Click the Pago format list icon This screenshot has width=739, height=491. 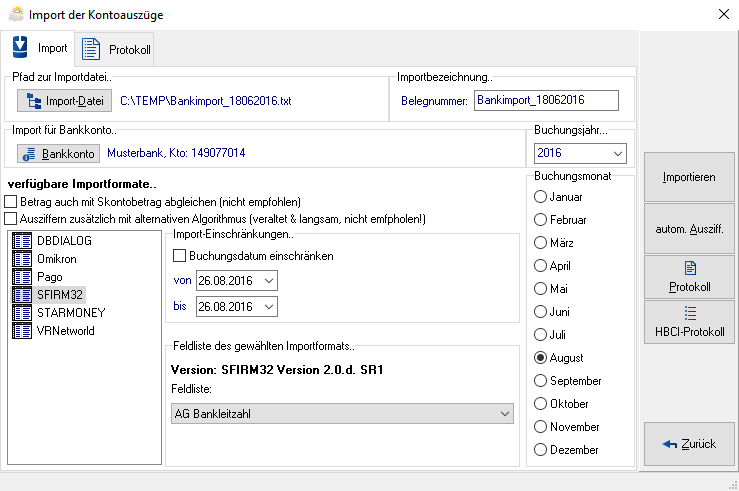(22, 277)
